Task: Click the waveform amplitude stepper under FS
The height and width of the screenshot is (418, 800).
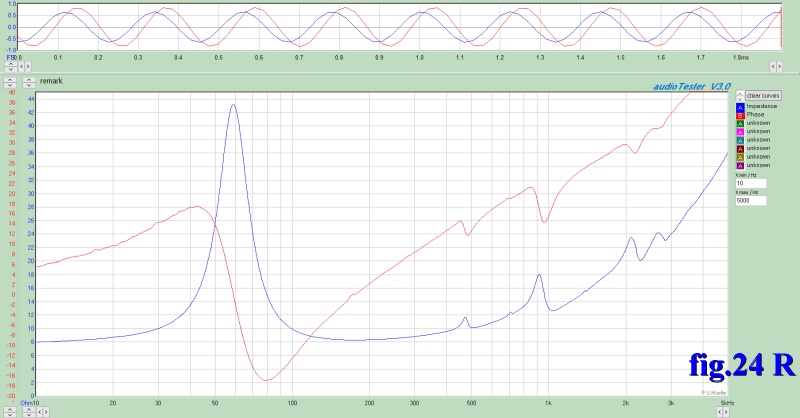Action: (12, 66)
